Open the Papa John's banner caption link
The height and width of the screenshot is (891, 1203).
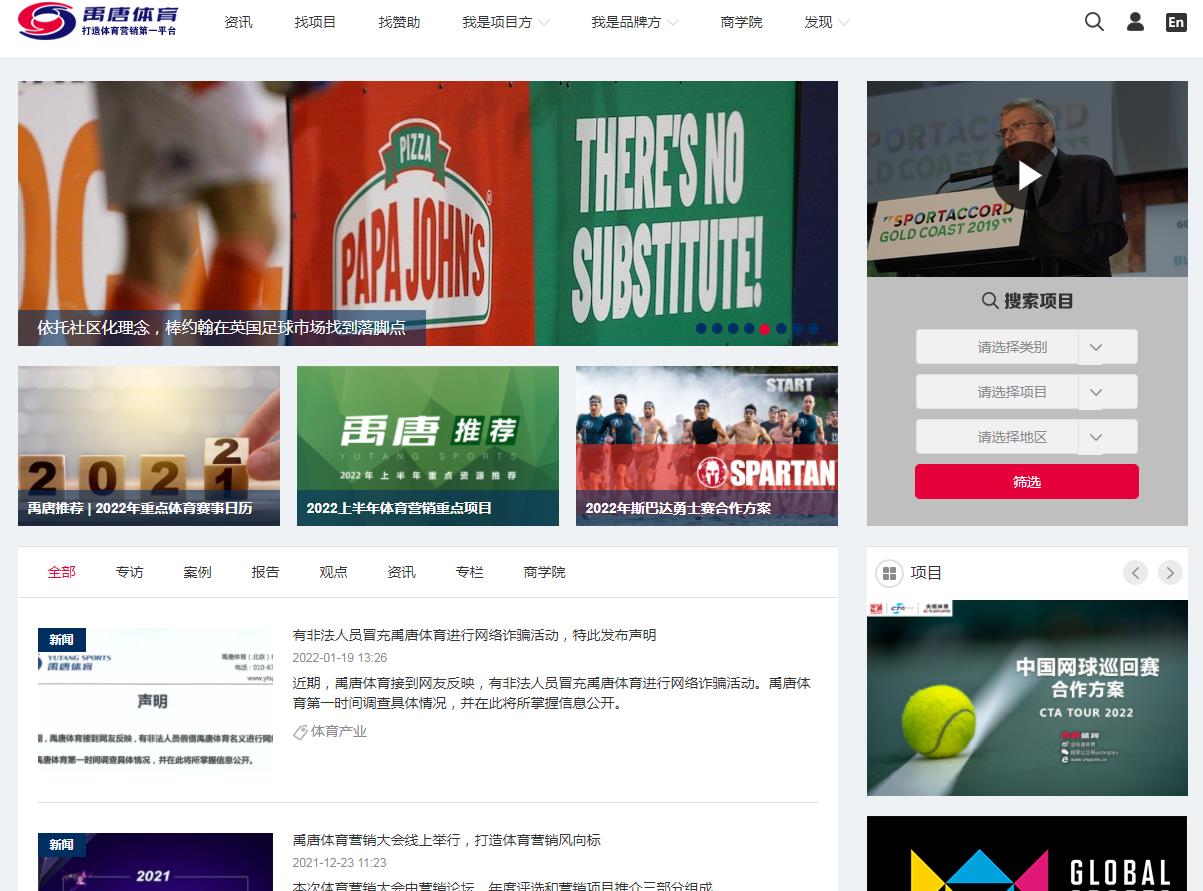(x=221, y=328)
